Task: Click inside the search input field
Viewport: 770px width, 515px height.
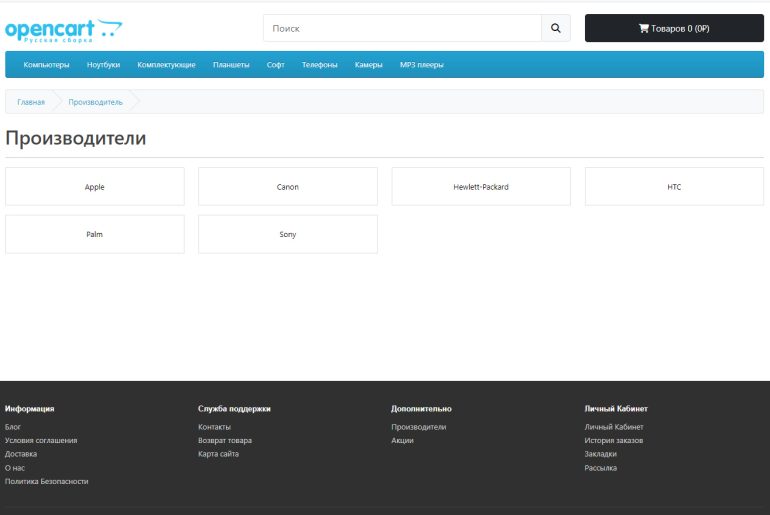Action: tap(402, 29)
